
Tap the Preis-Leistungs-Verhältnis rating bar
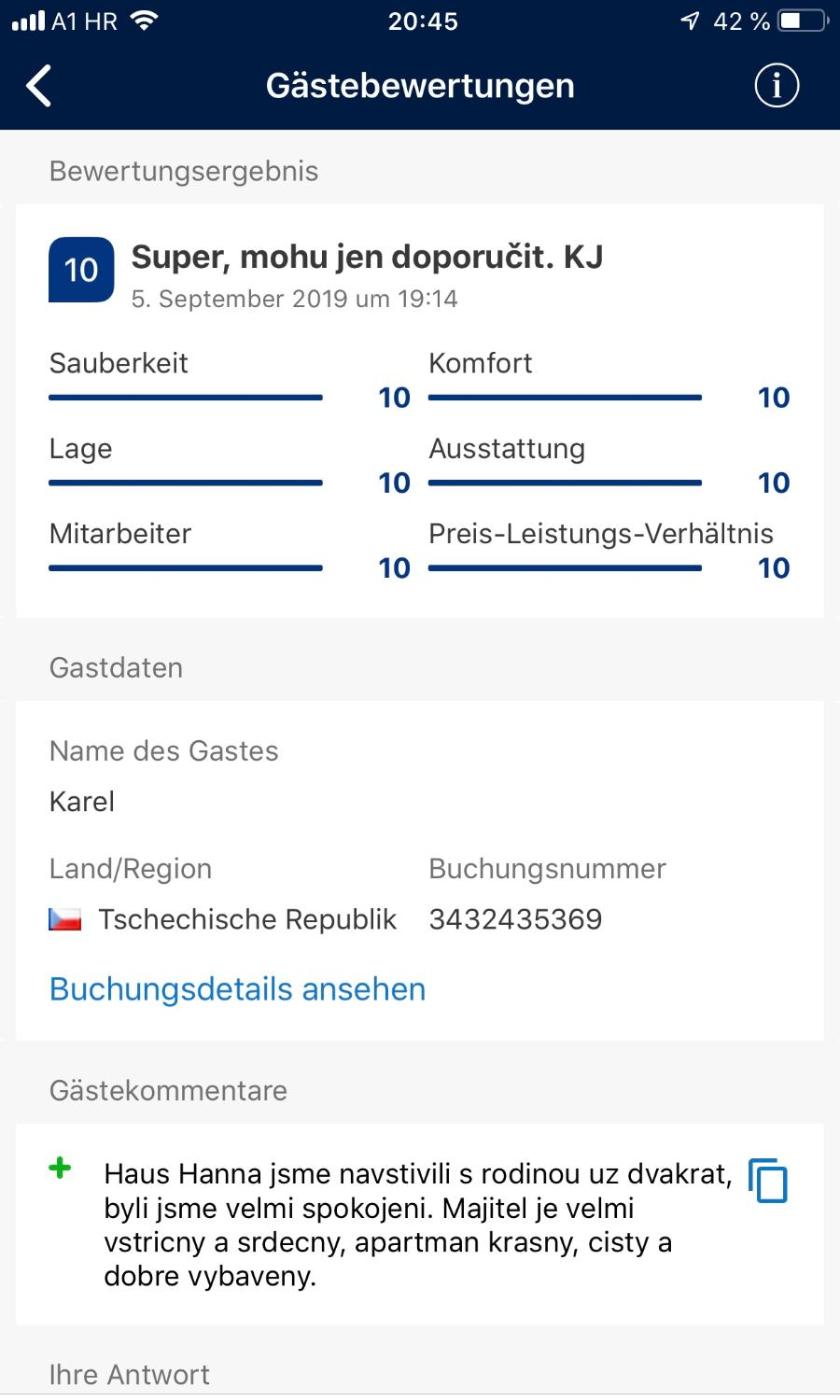point(565,568)
